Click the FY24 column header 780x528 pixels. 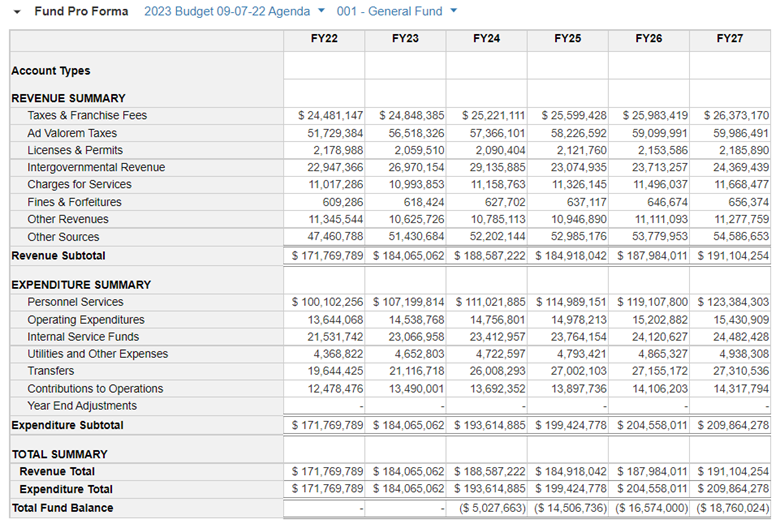486,39
